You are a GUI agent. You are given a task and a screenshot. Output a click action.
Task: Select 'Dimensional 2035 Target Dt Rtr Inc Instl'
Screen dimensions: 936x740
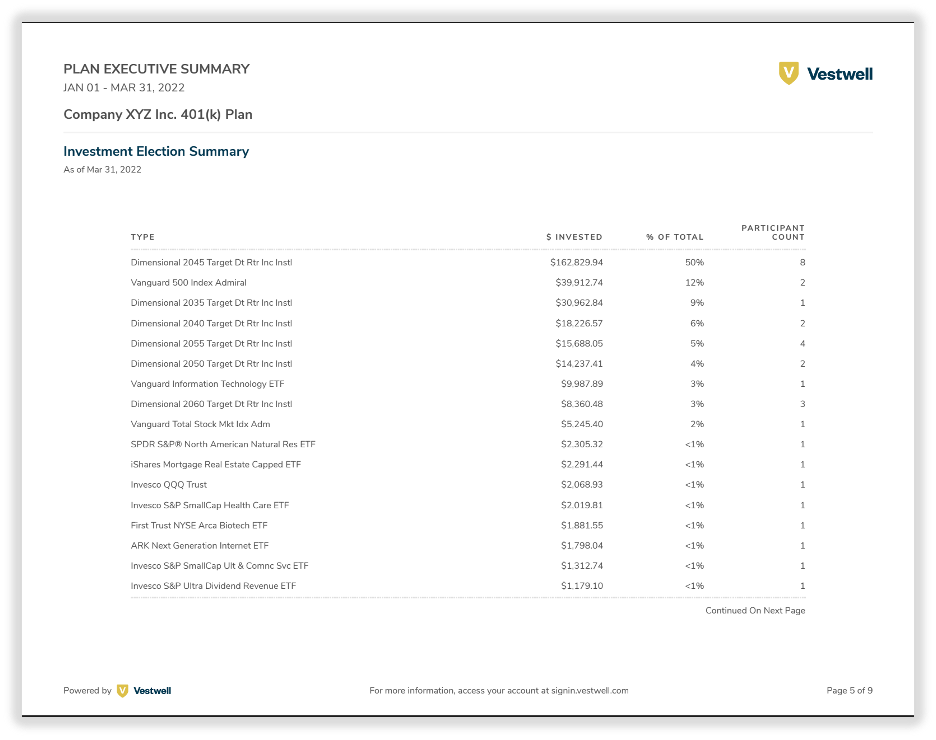point(211,303)
